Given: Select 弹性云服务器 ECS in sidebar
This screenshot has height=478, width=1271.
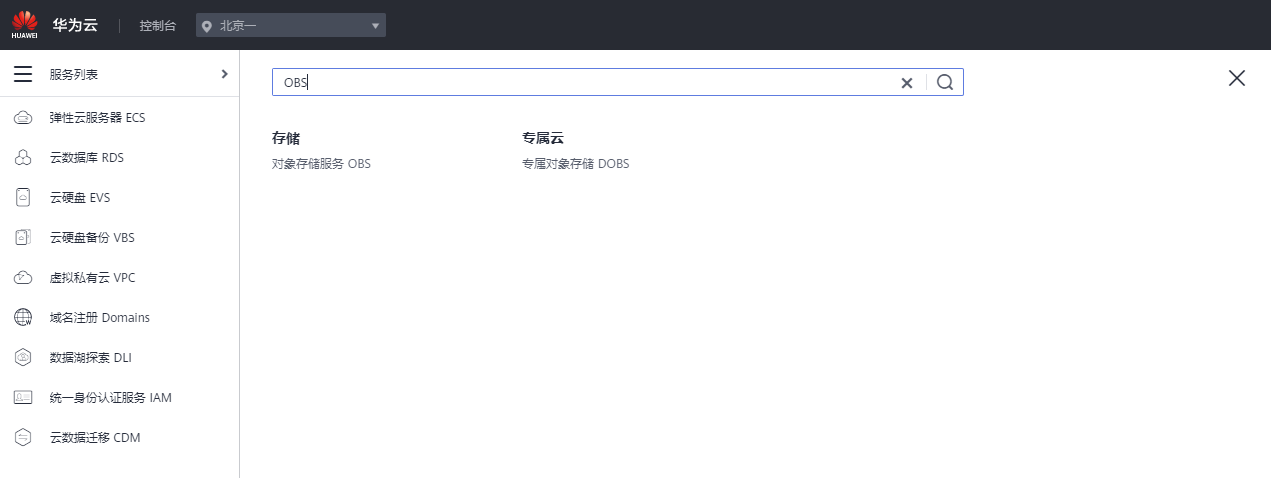Looking at the screenshot, I should (98, 118).
